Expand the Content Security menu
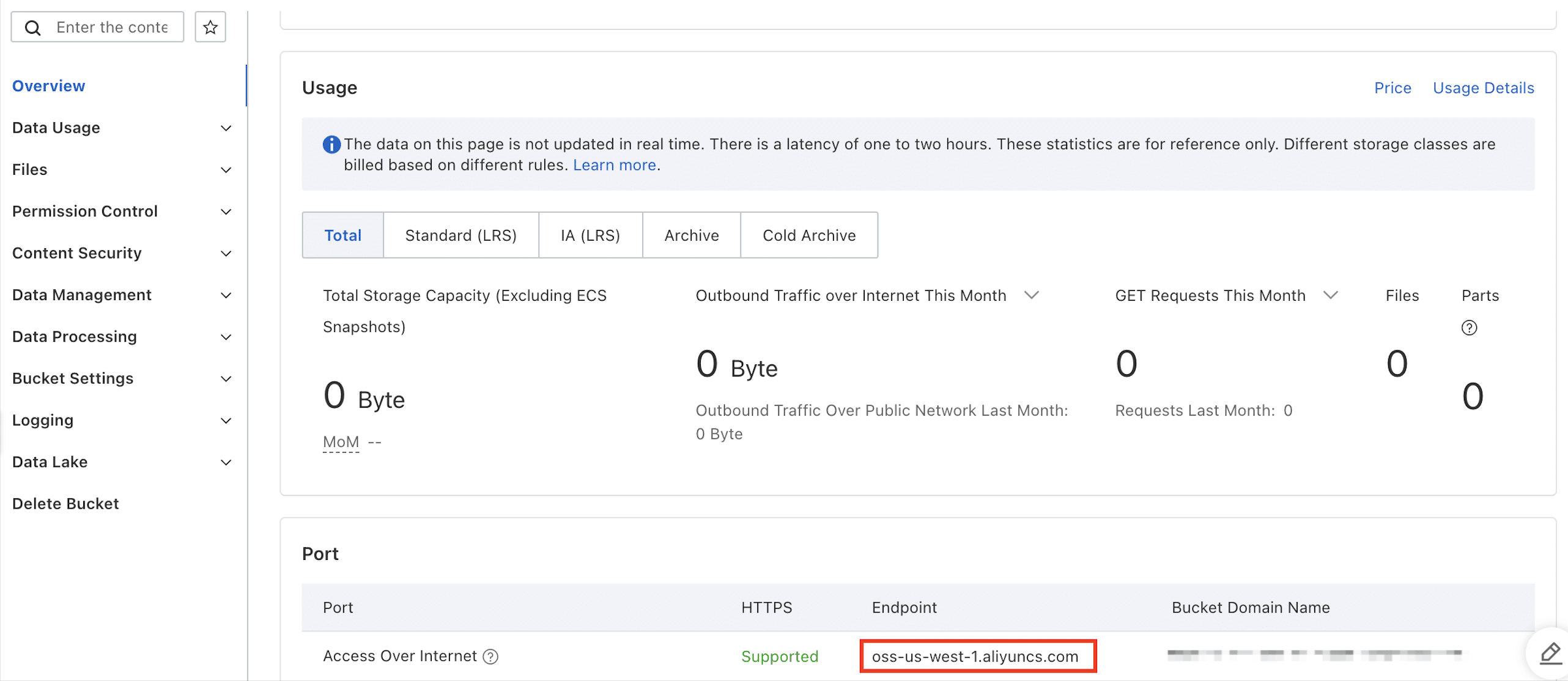The image size is (1568, 681). click(122, 253)
